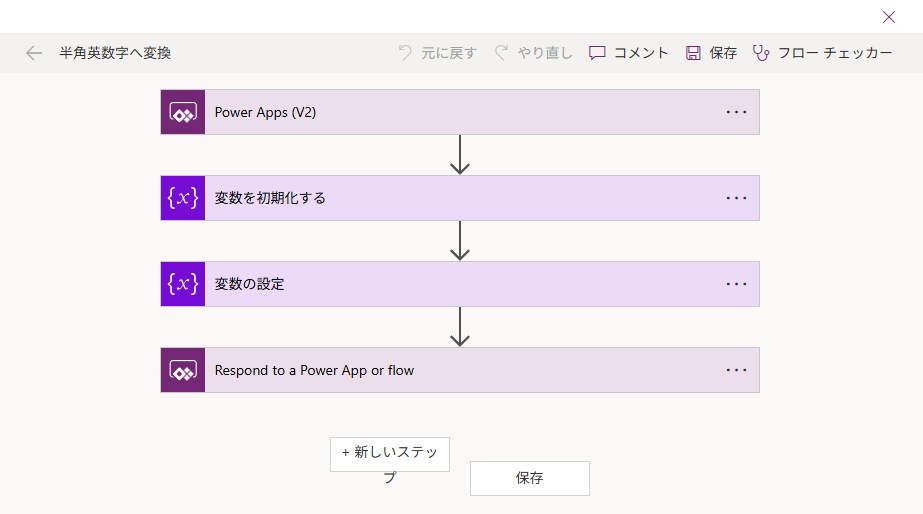The width and height of the screenshot is (923, 514).
Task: Open the 変数を初期化する ellipsis menu
Action: pos(736,198)
